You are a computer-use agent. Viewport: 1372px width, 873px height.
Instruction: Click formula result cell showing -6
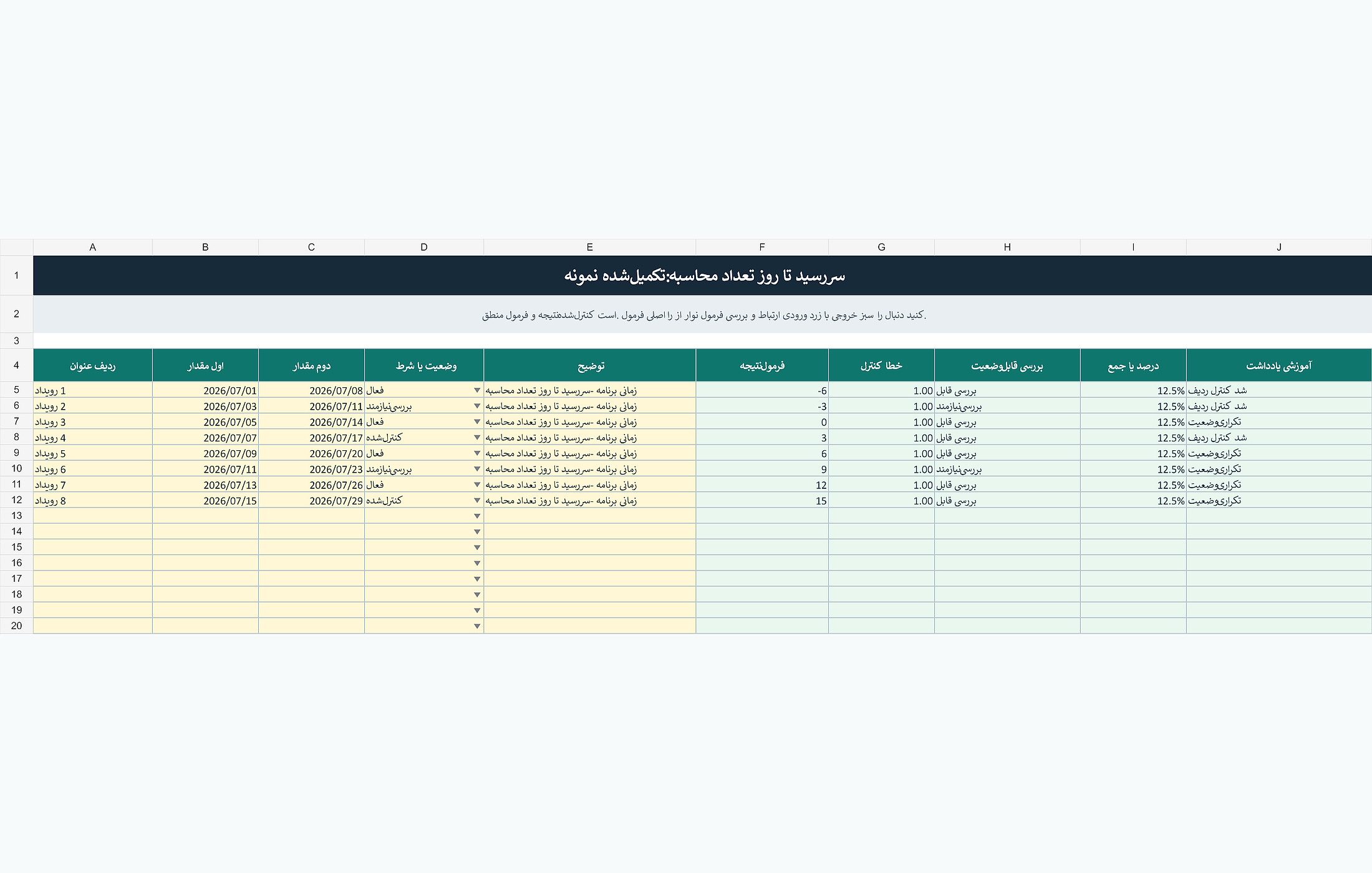click(x=762, y=390)
